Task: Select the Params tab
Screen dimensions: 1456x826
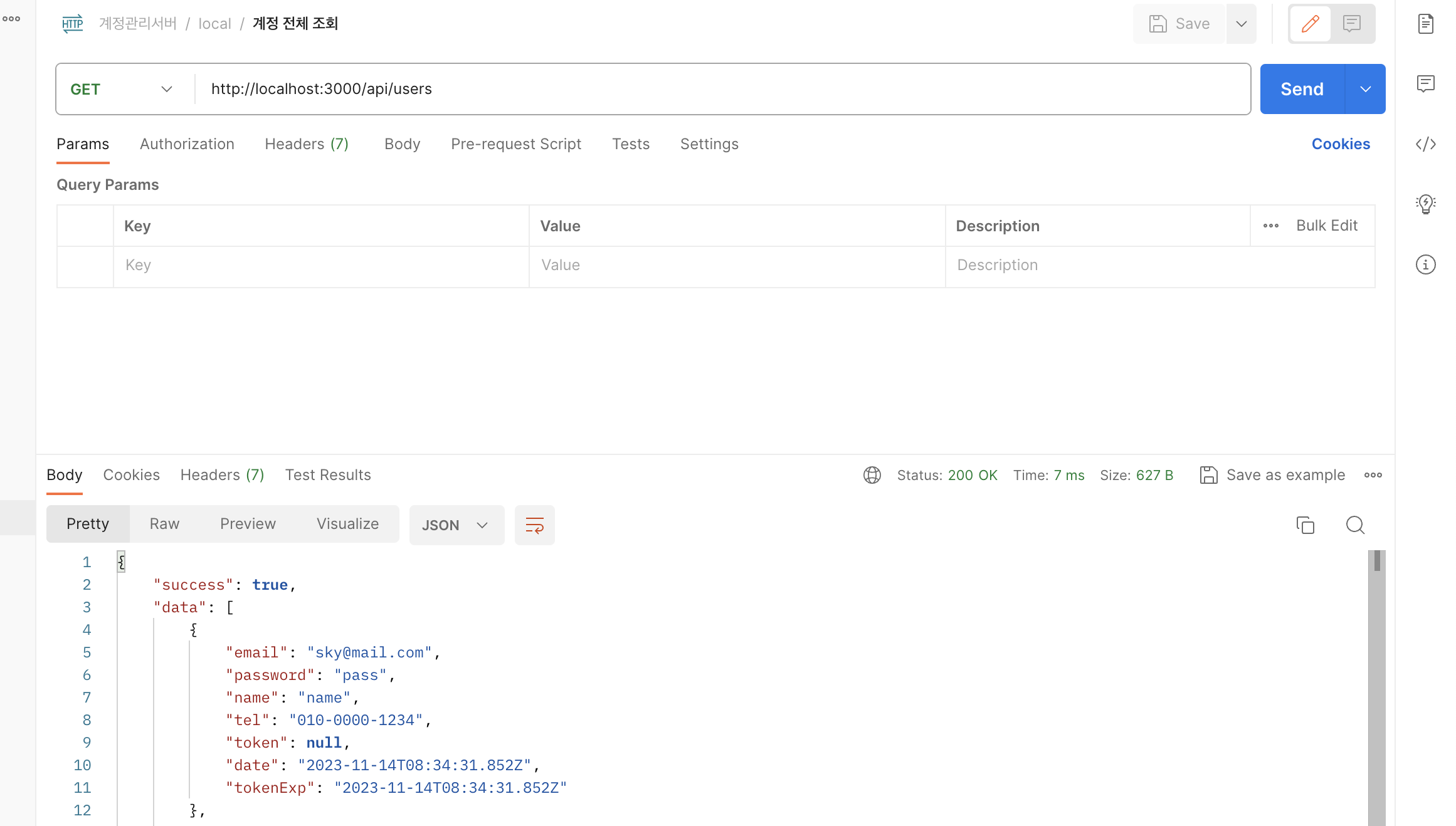Action: click(83, 144)
